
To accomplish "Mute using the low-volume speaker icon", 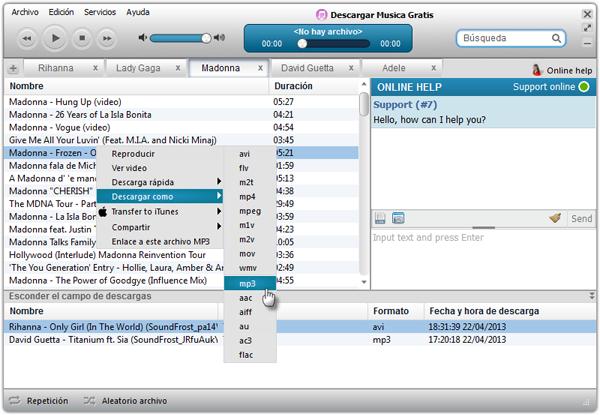I will point(143,37).
